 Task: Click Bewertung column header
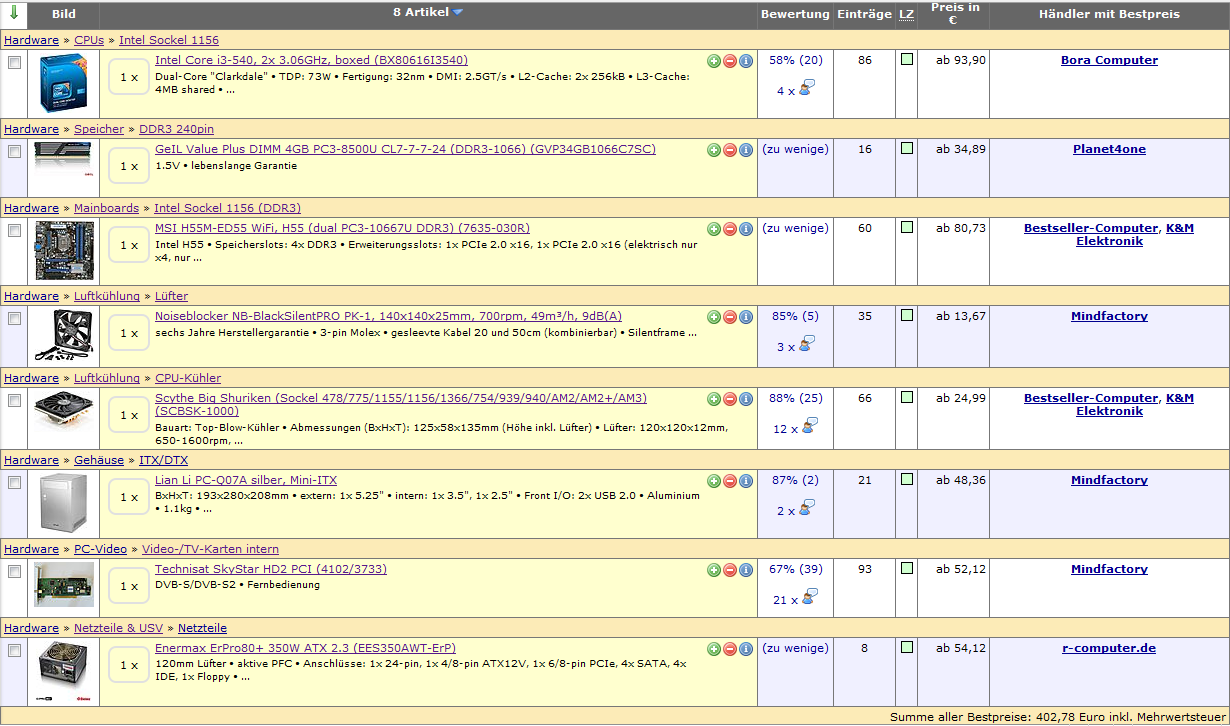(795, 14)
